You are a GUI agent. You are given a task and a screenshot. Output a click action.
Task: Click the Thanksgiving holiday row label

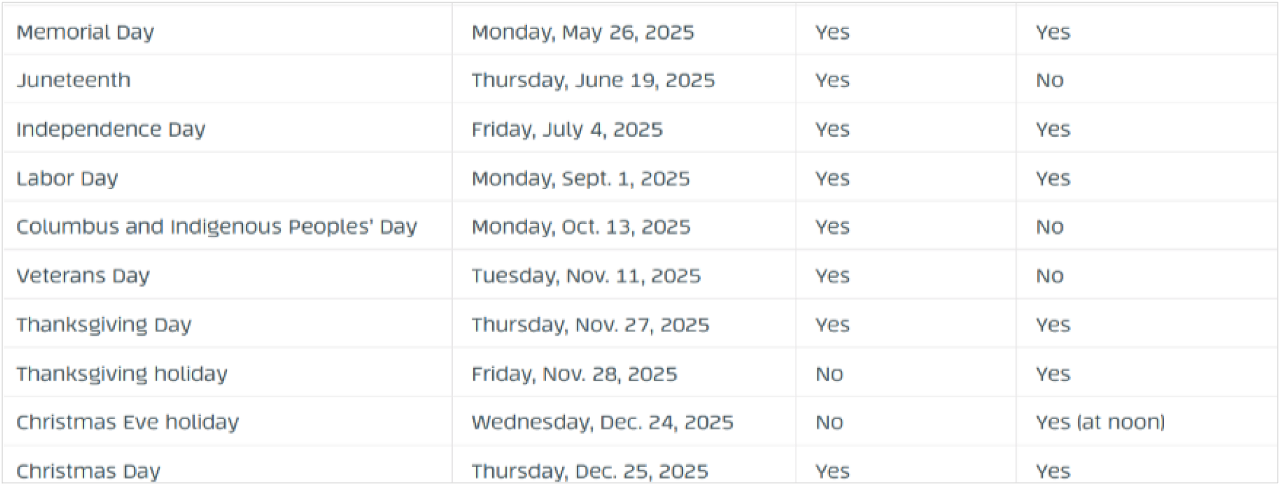[122, 374]
